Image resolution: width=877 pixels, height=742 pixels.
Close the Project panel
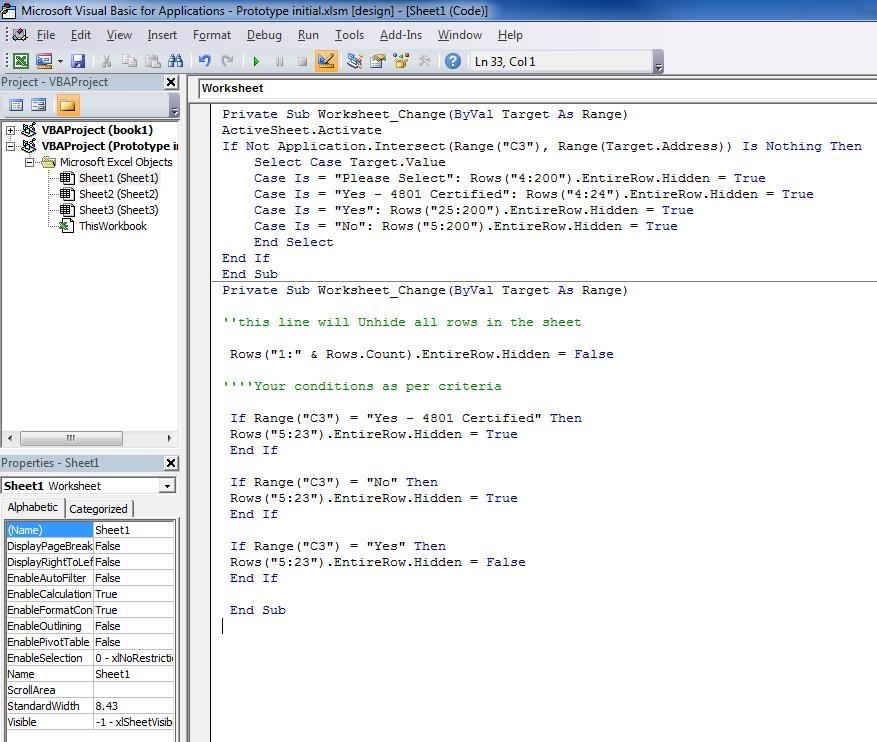pos(171,83)
